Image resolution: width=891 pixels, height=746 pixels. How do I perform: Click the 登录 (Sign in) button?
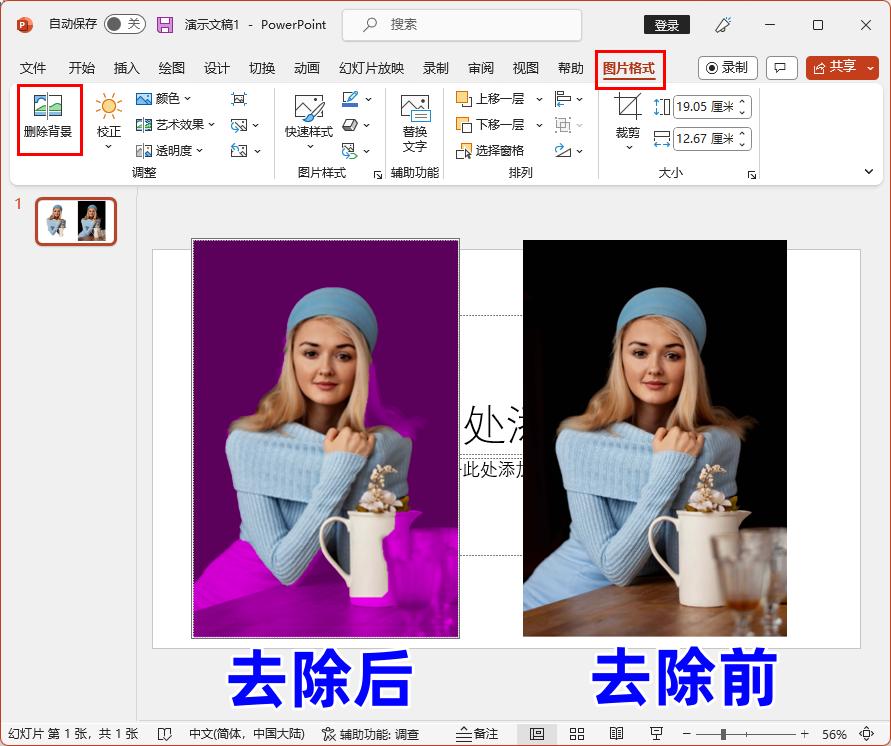666,24
